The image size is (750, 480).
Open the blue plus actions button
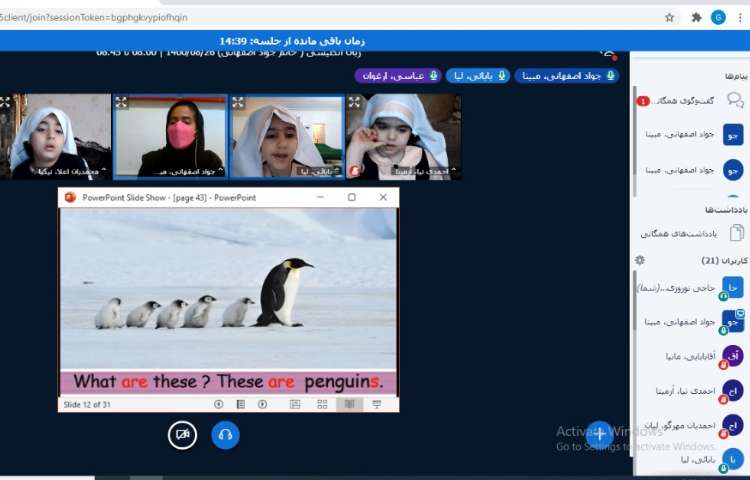[598, 433]
